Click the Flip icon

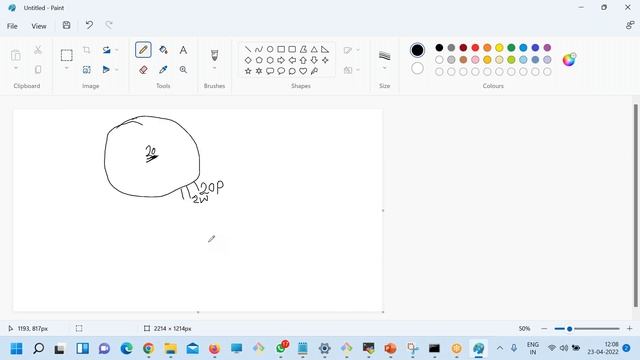(x=107, y=70)
